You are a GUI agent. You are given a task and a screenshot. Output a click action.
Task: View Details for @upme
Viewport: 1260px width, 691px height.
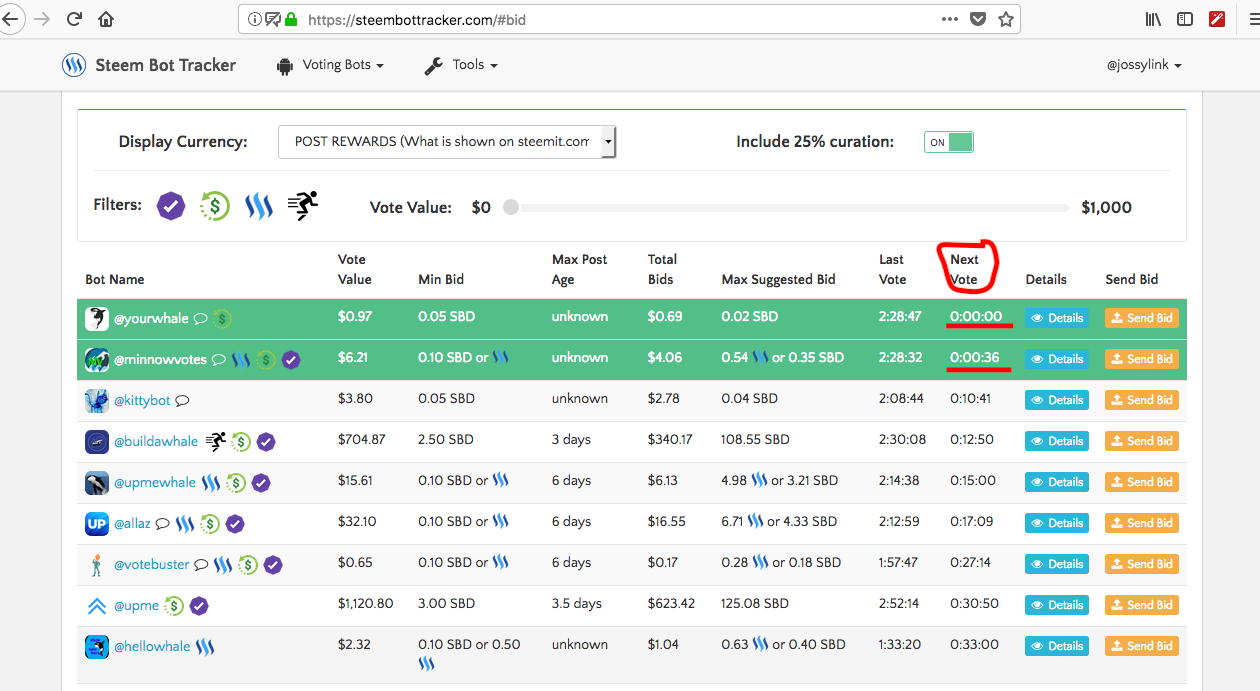point(1057,605)
